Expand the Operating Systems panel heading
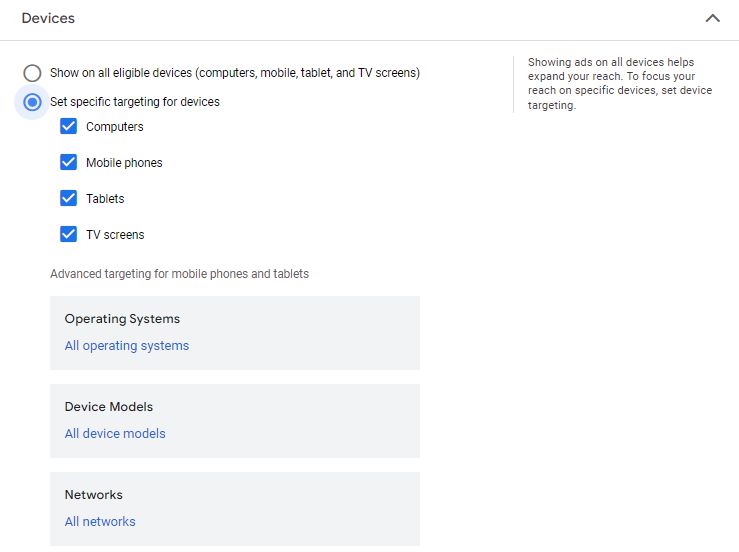Image resolution: width=739 pixels, height=552 pixels. coord(122,319)
